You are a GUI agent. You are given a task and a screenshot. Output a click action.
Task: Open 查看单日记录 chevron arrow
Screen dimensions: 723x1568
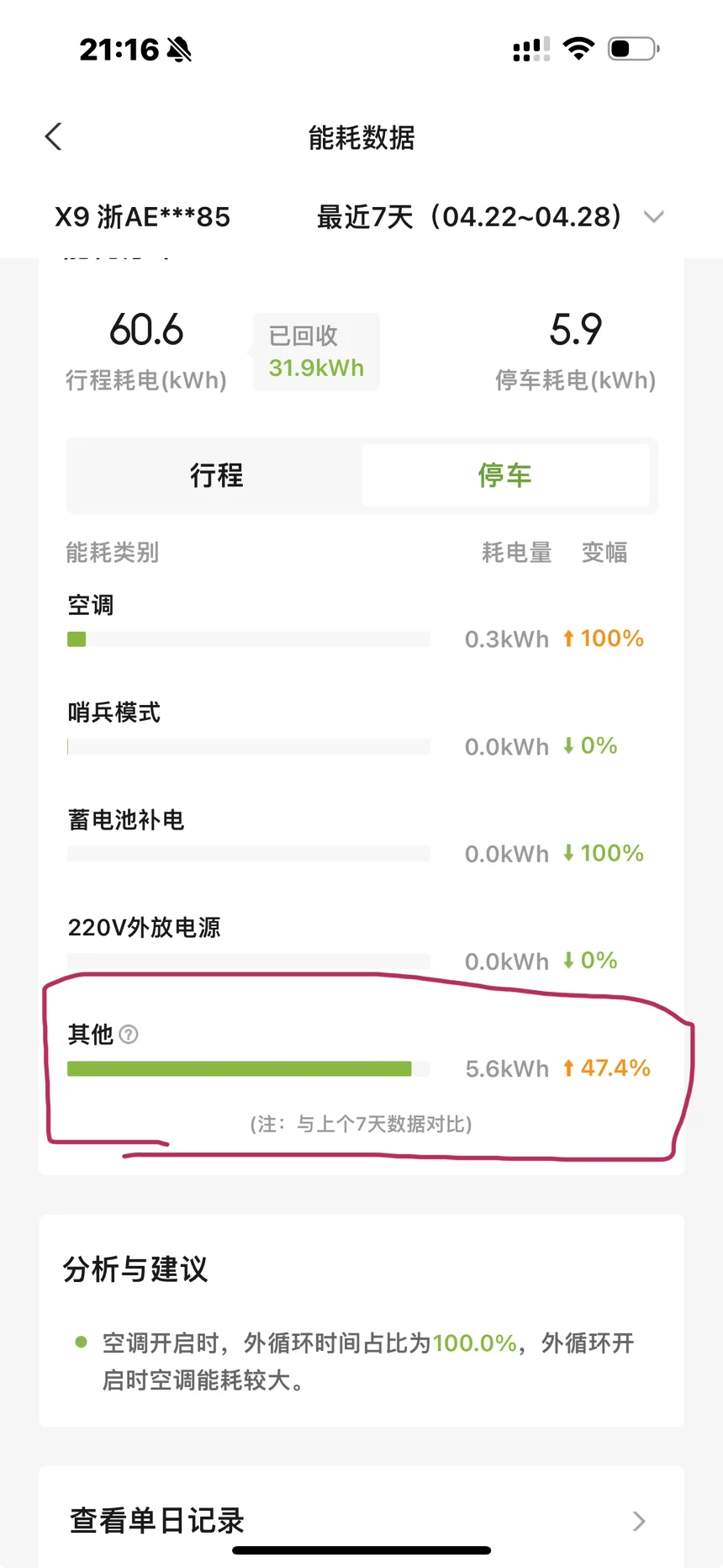[x=639, y=1521]
